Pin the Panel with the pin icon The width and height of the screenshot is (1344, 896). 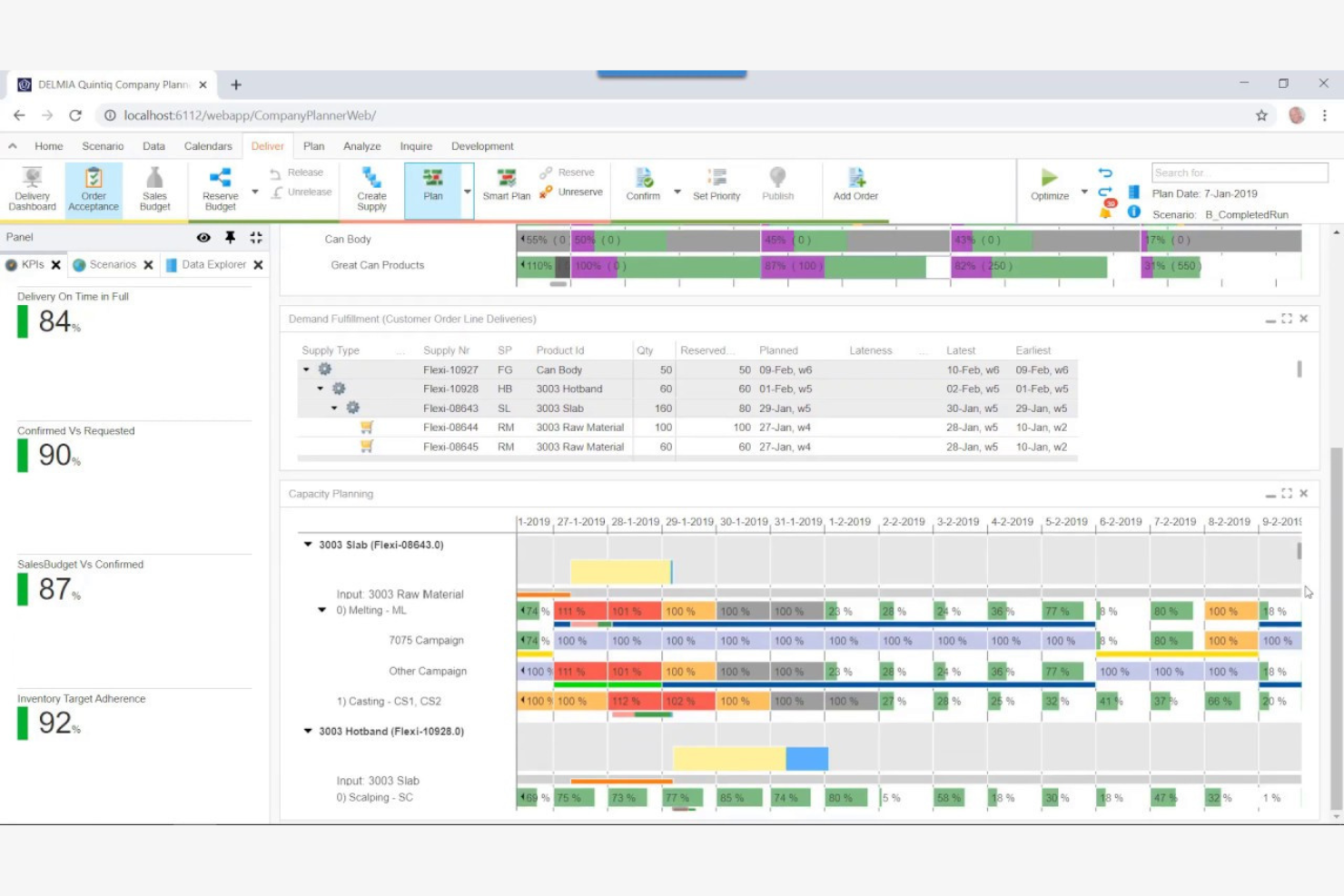230,237
